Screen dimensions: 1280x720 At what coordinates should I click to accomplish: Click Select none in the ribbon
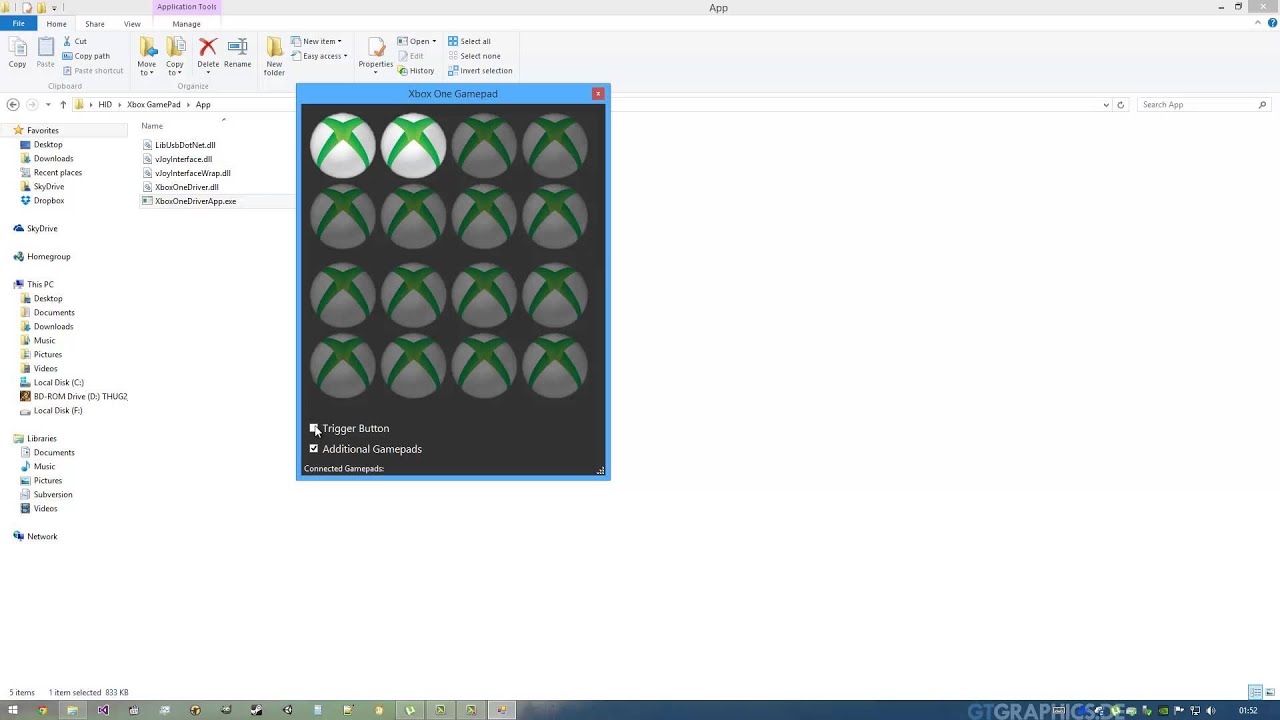pyautogui.click(x=474, y=56)
